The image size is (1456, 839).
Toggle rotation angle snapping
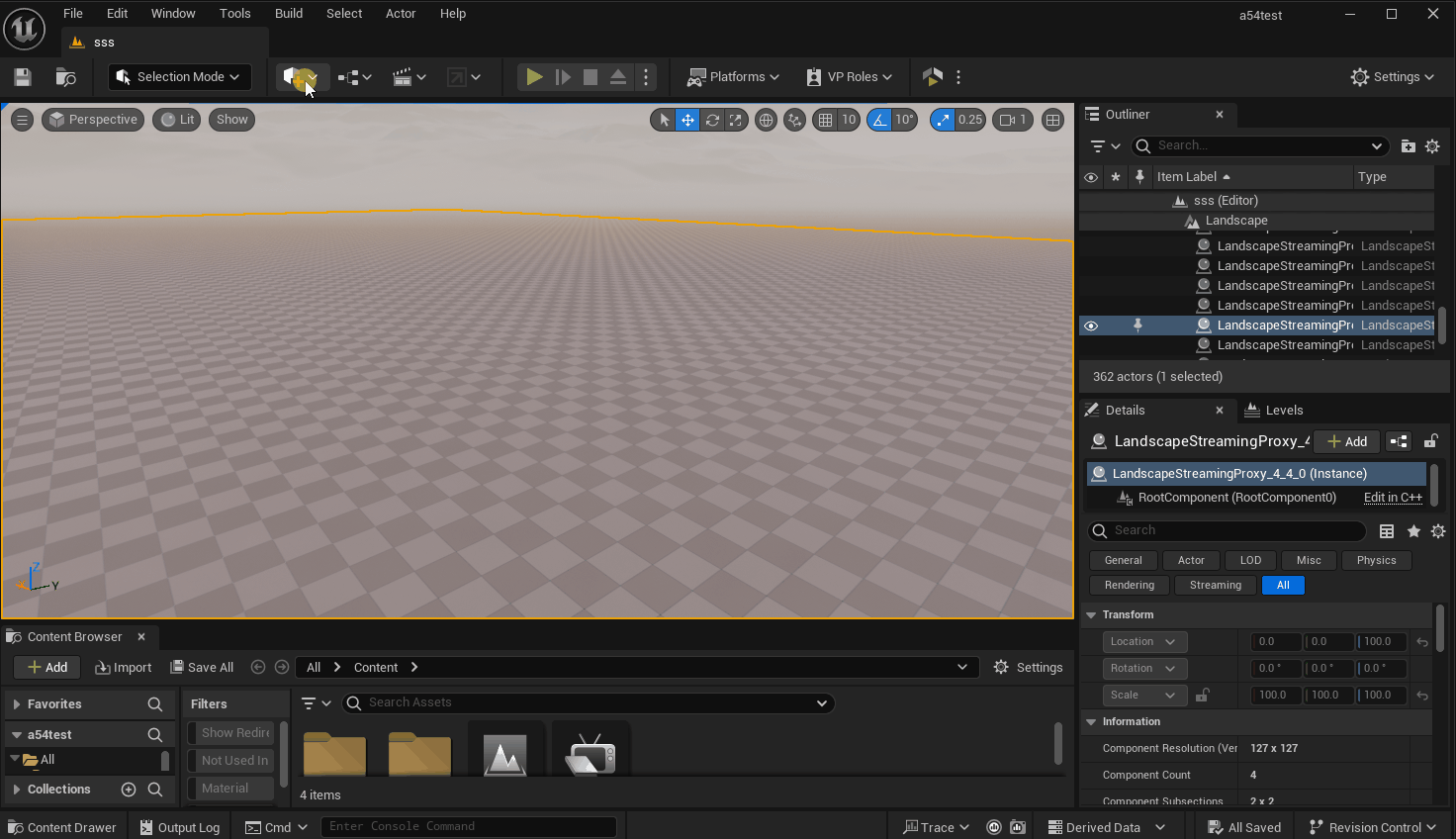click(x=879, y=120)
